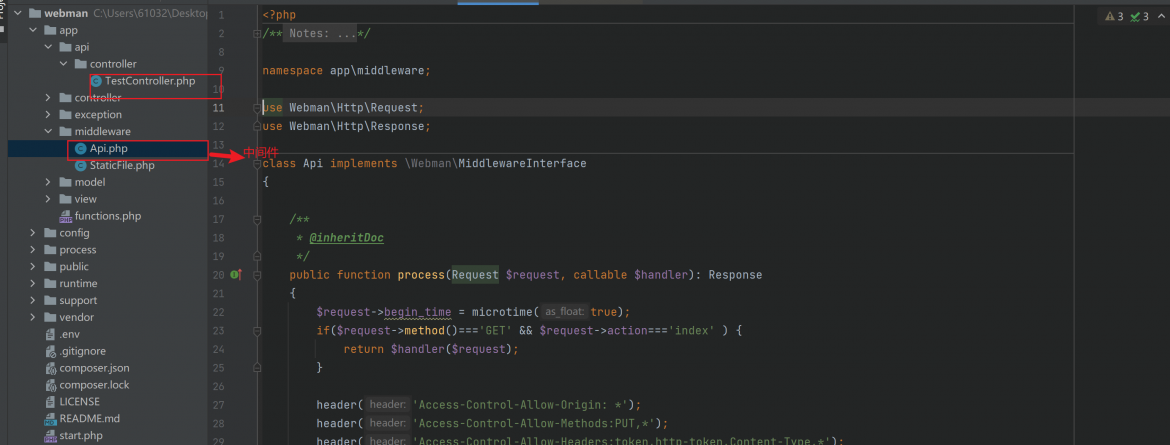Expand the vendor folder
Image resolution: width=1170 pixels, height=445 pixels.
pos(33,317)
